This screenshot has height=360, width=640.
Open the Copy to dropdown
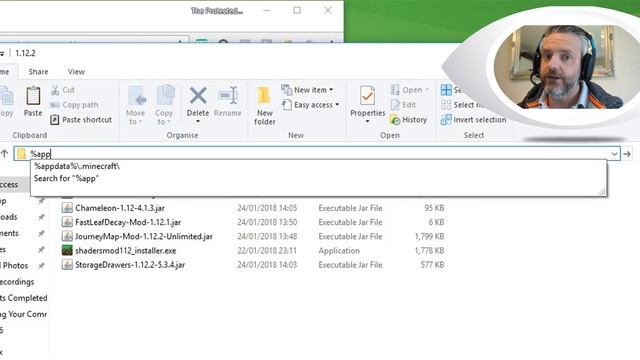(164, 105)
